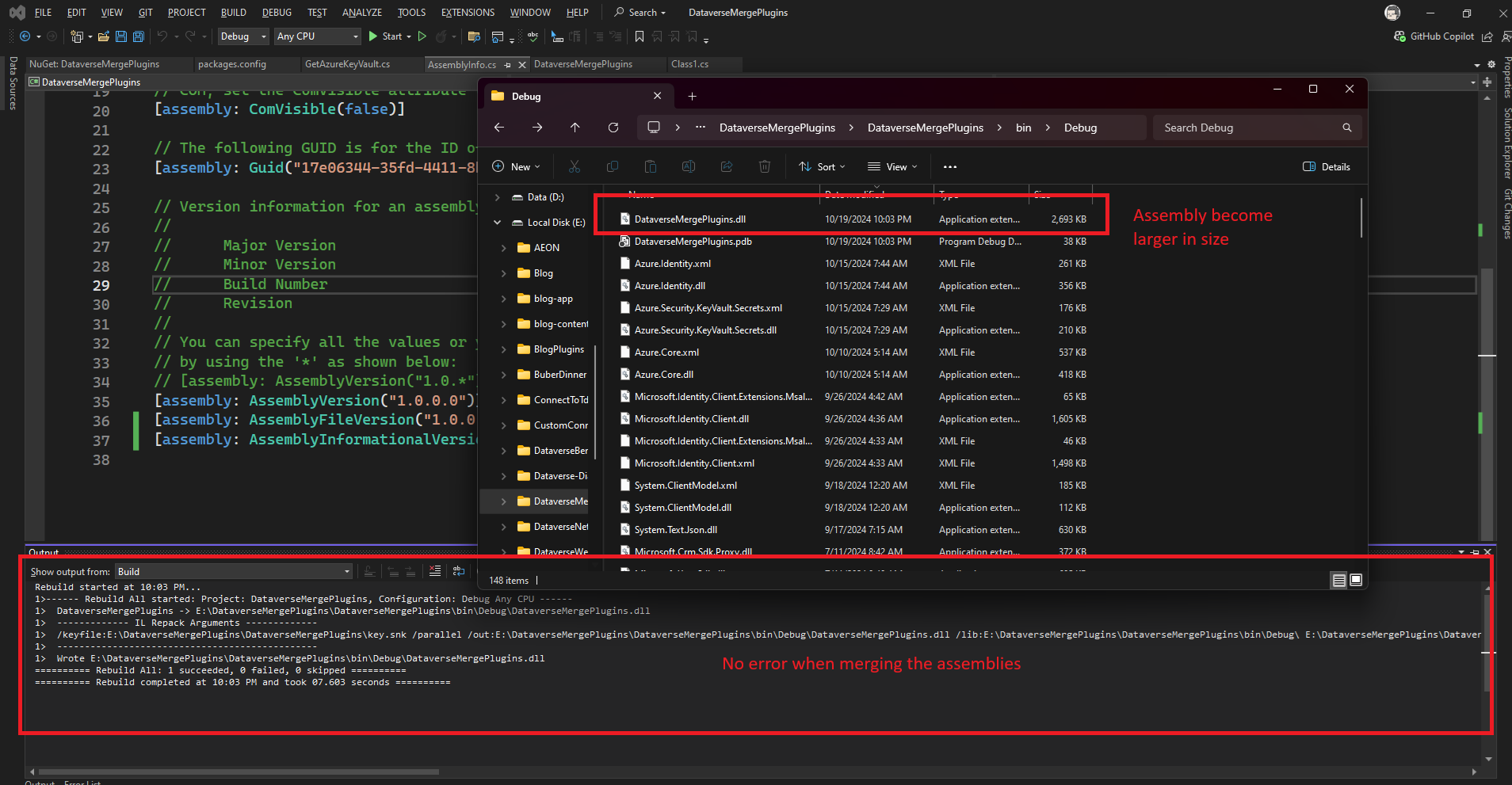The width and height of the screenshot is (1512, 785).
Task: Toggle the Details pane button in Explorer
Action: (x=1327, y=166)
